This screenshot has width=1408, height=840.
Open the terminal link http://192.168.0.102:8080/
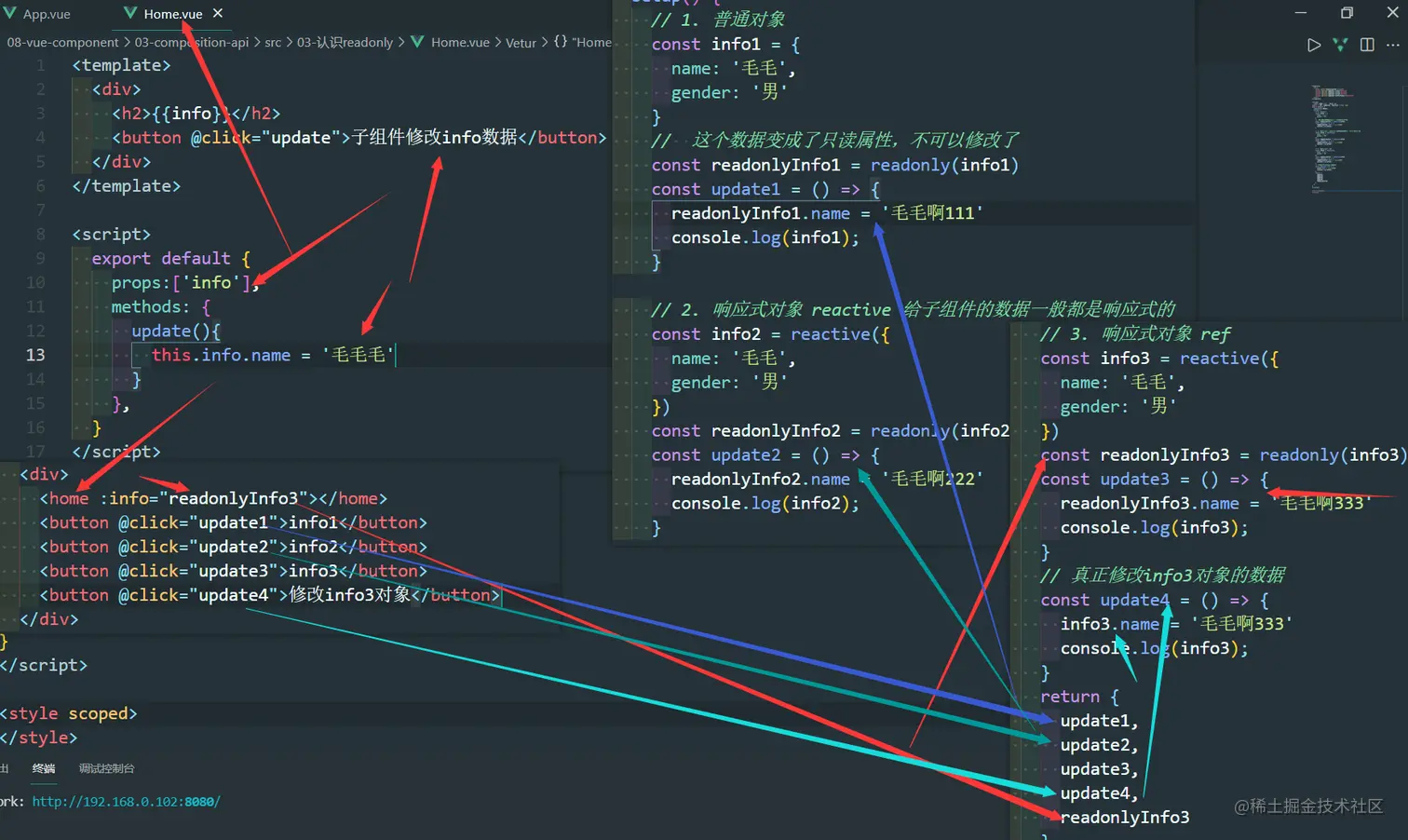(126, 801)
